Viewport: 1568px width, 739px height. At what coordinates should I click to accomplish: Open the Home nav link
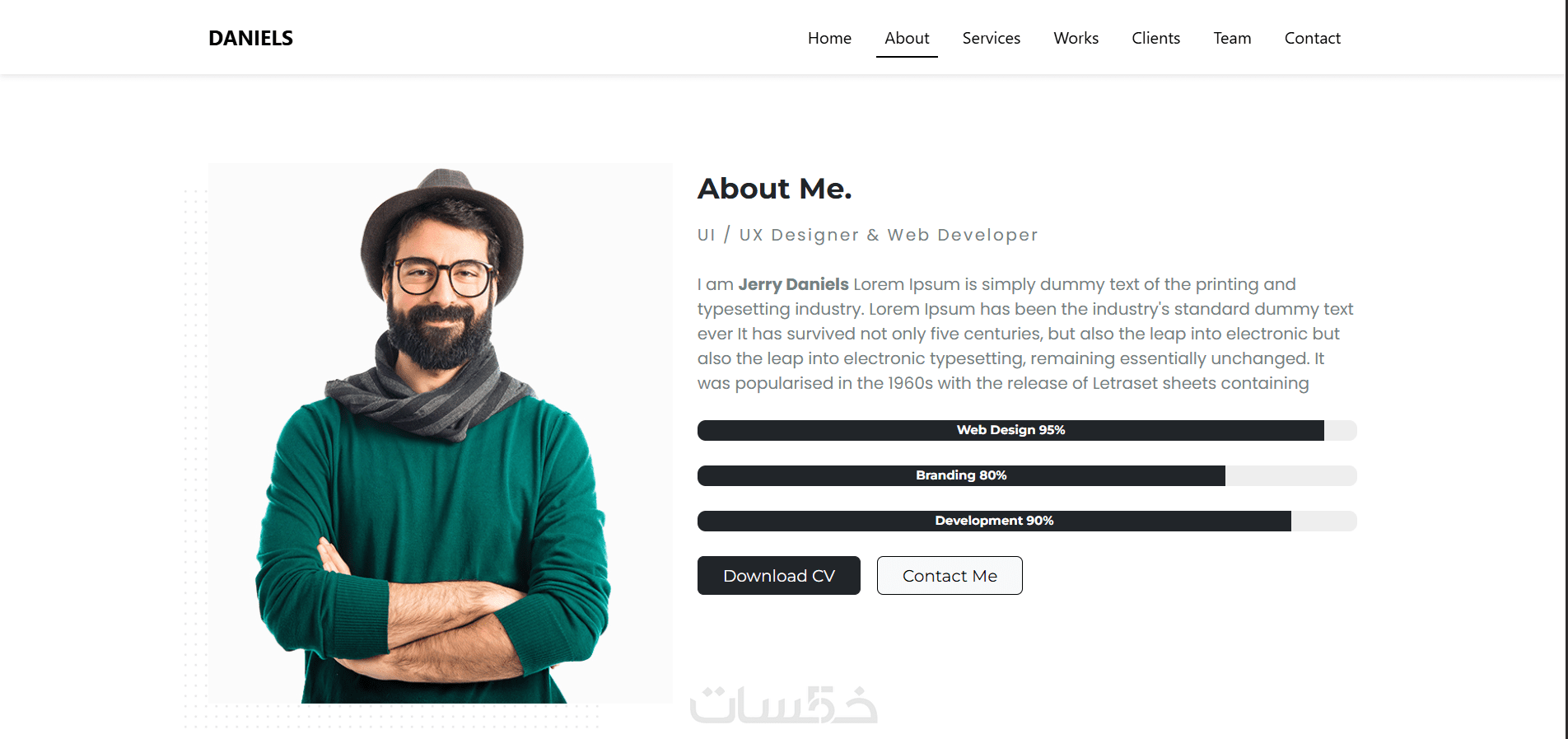click(x=829, y=38)
